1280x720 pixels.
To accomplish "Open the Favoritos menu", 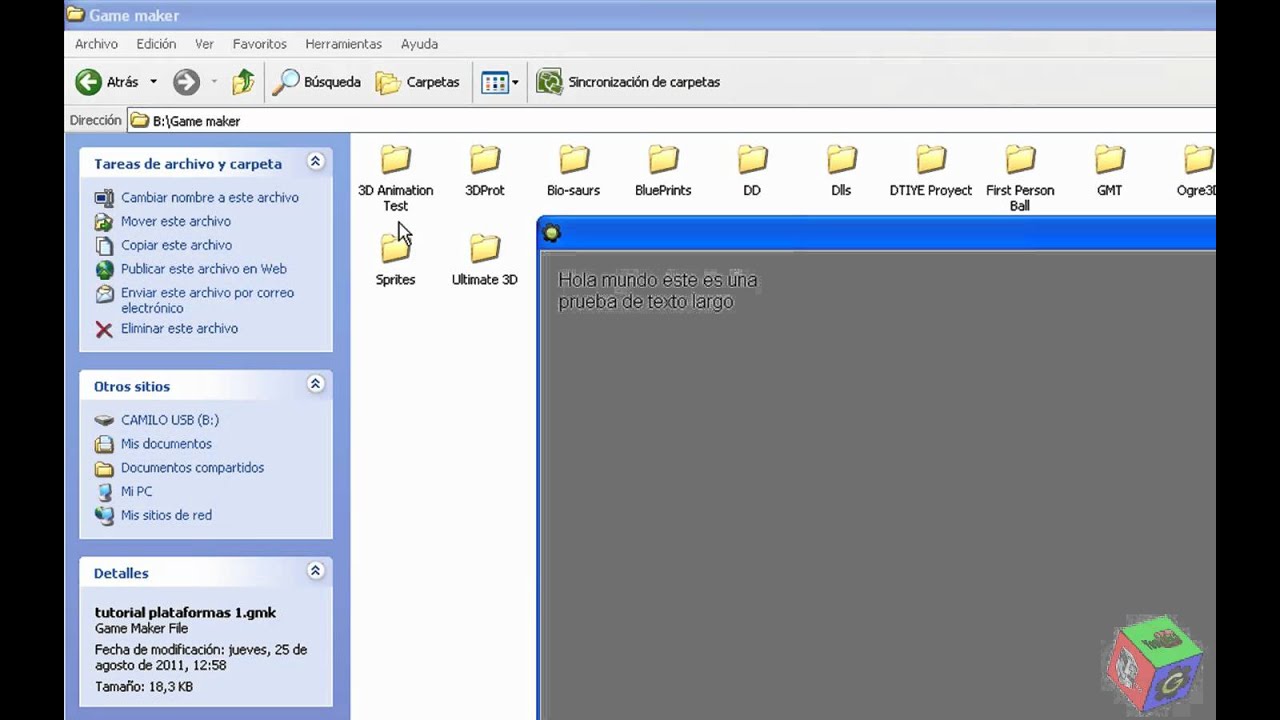I will (259, 44).
